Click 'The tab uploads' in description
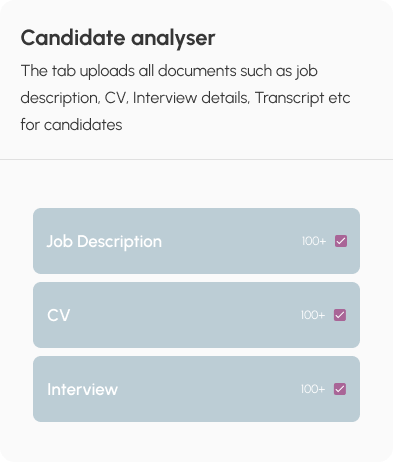The height and width of the screenshot is (462, 393). point(78,71)
